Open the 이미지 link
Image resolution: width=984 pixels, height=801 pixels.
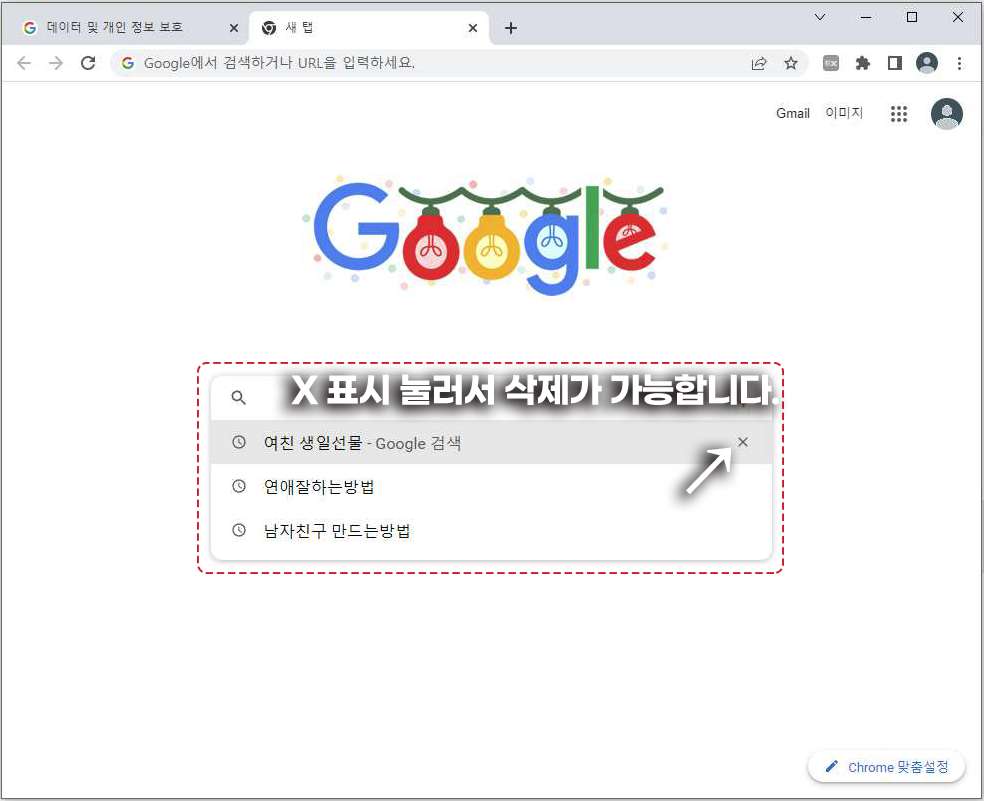pyautogui.click(x=844, y=113)
